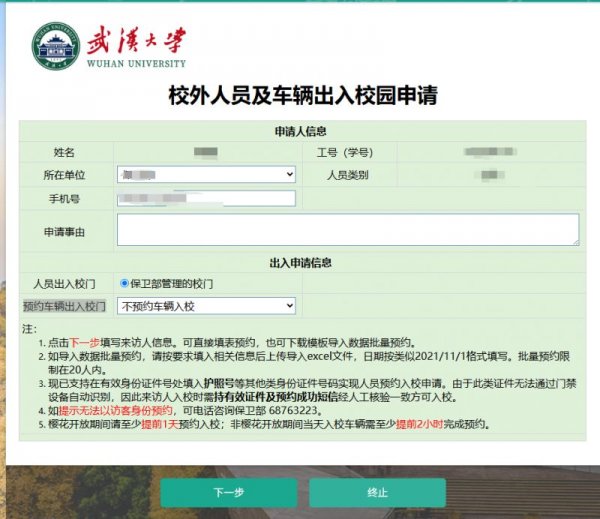
Task: Click the 终止 button
Action: tap(377, 492)
